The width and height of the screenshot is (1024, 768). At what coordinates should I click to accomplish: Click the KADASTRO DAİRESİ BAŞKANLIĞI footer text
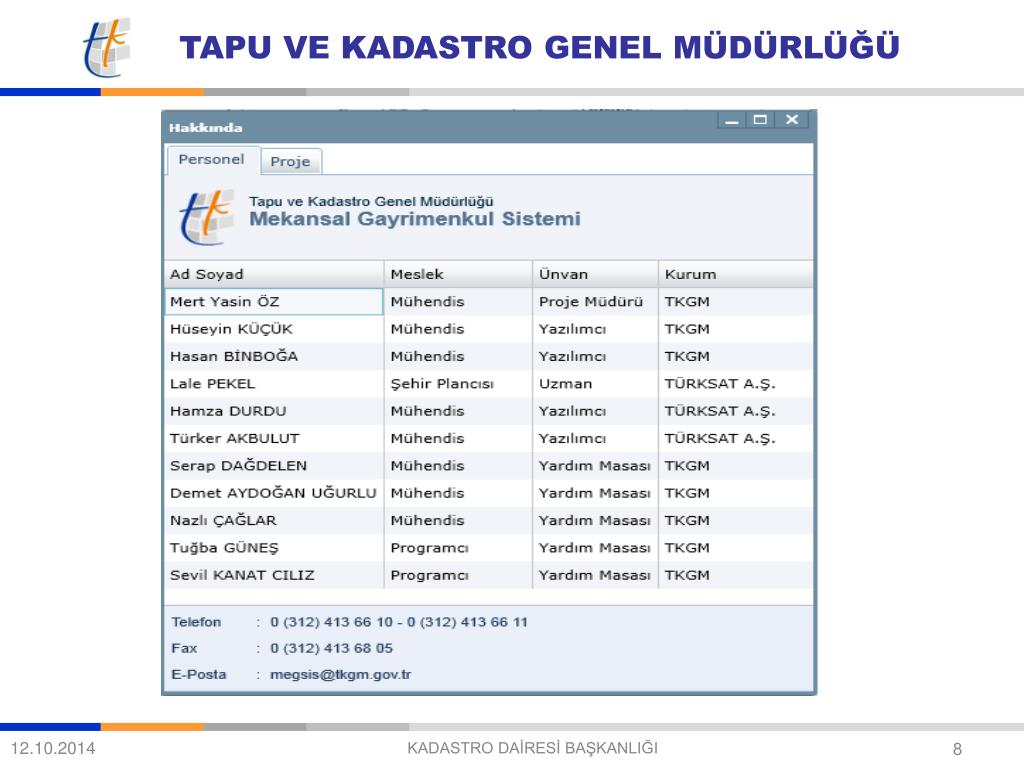pos(532,748)
